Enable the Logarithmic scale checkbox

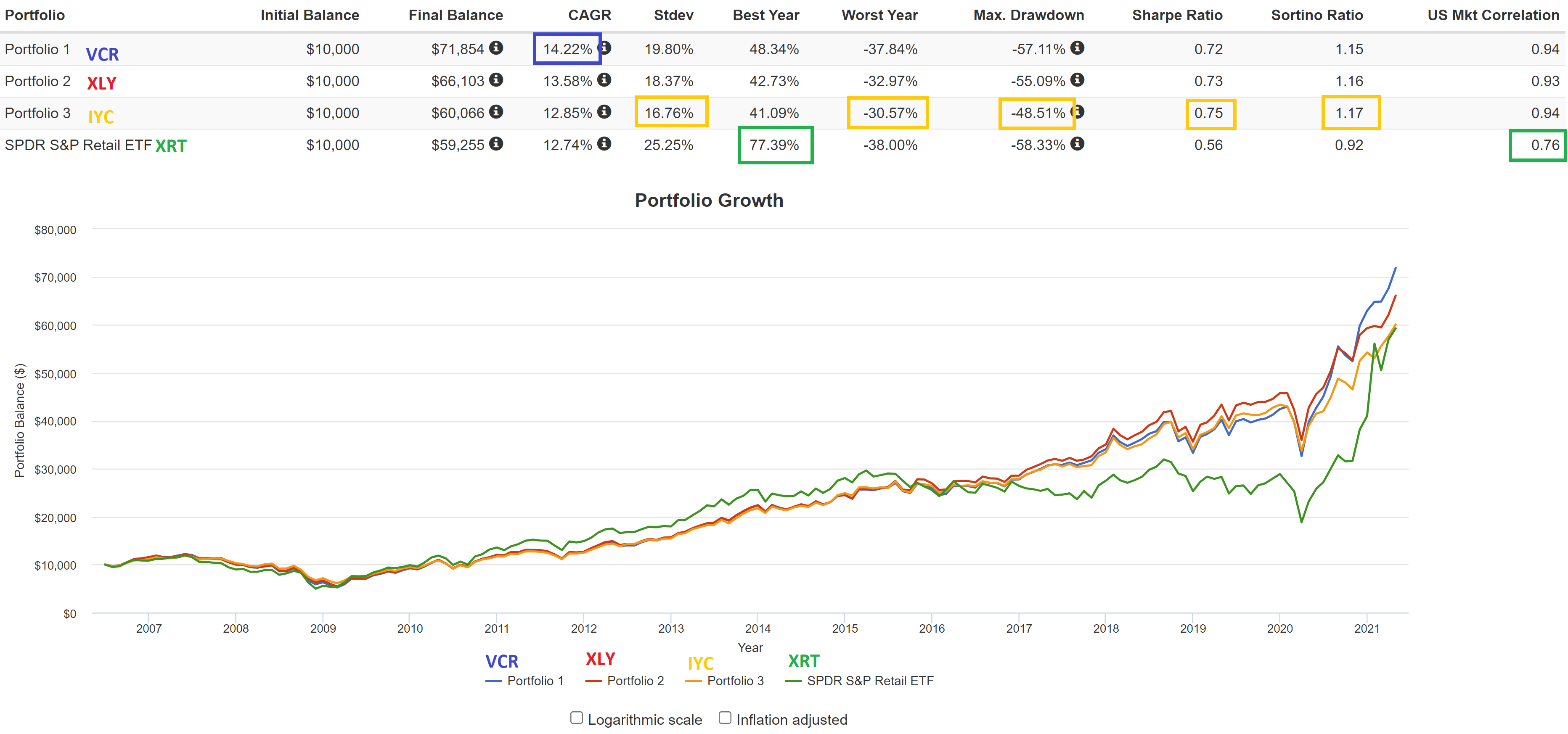pyautogui.click(x=577, y=718)
